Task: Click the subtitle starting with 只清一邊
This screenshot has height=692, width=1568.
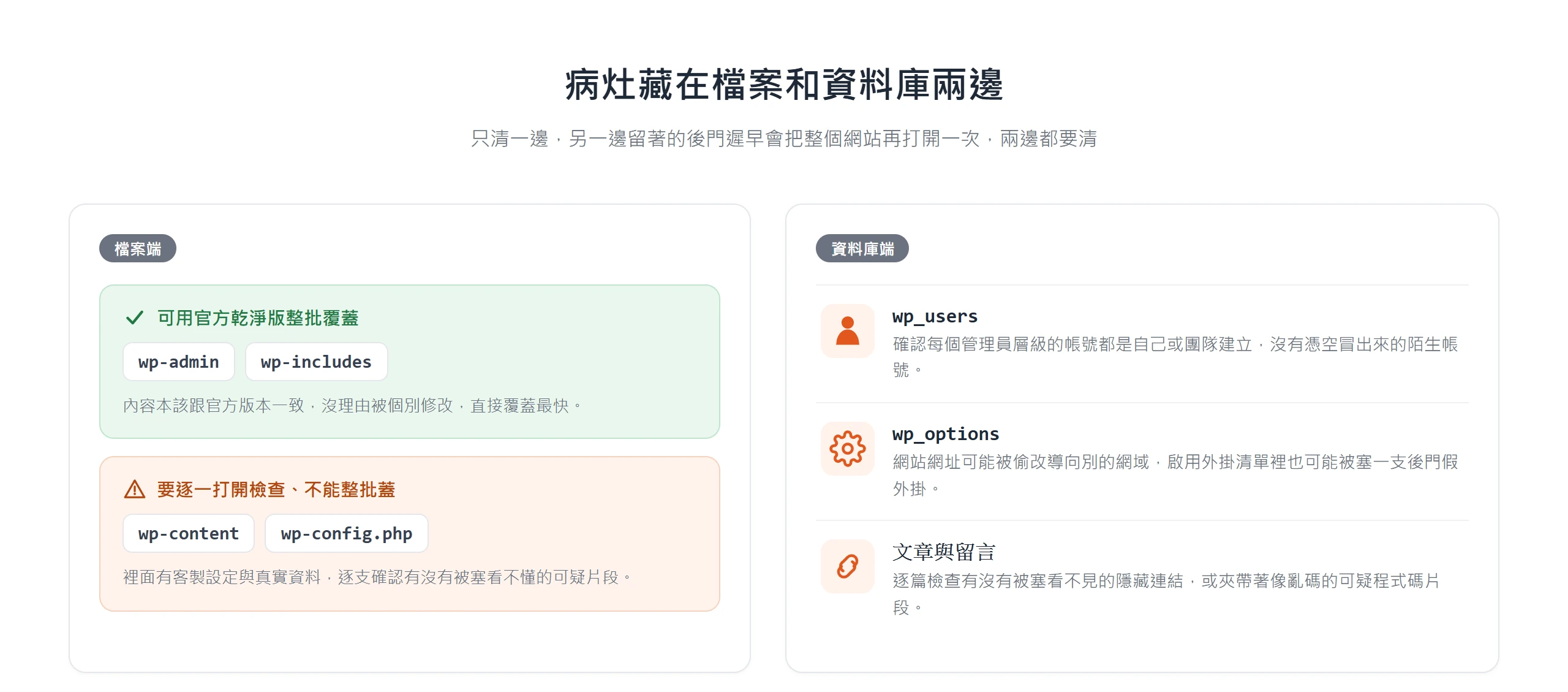Action: [x=784, y=139]
